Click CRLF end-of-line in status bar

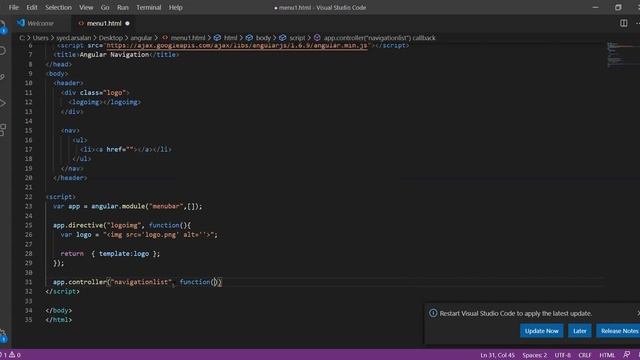click(584, 355)
